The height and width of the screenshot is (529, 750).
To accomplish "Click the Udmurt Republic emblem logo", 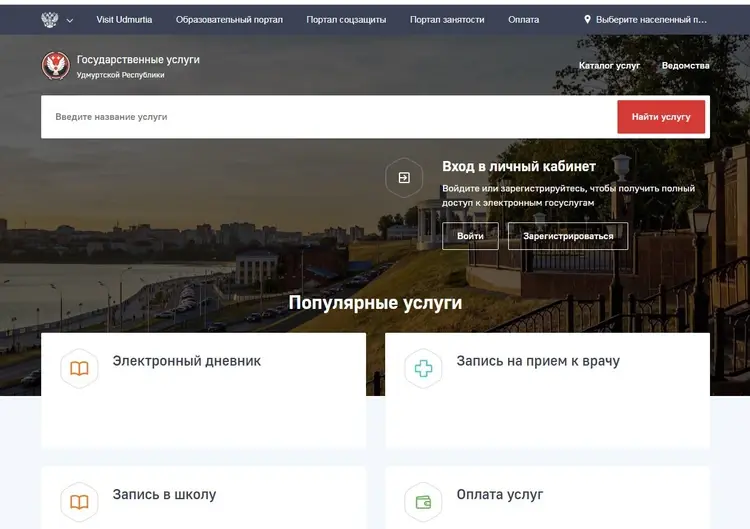I will (55, 66).
